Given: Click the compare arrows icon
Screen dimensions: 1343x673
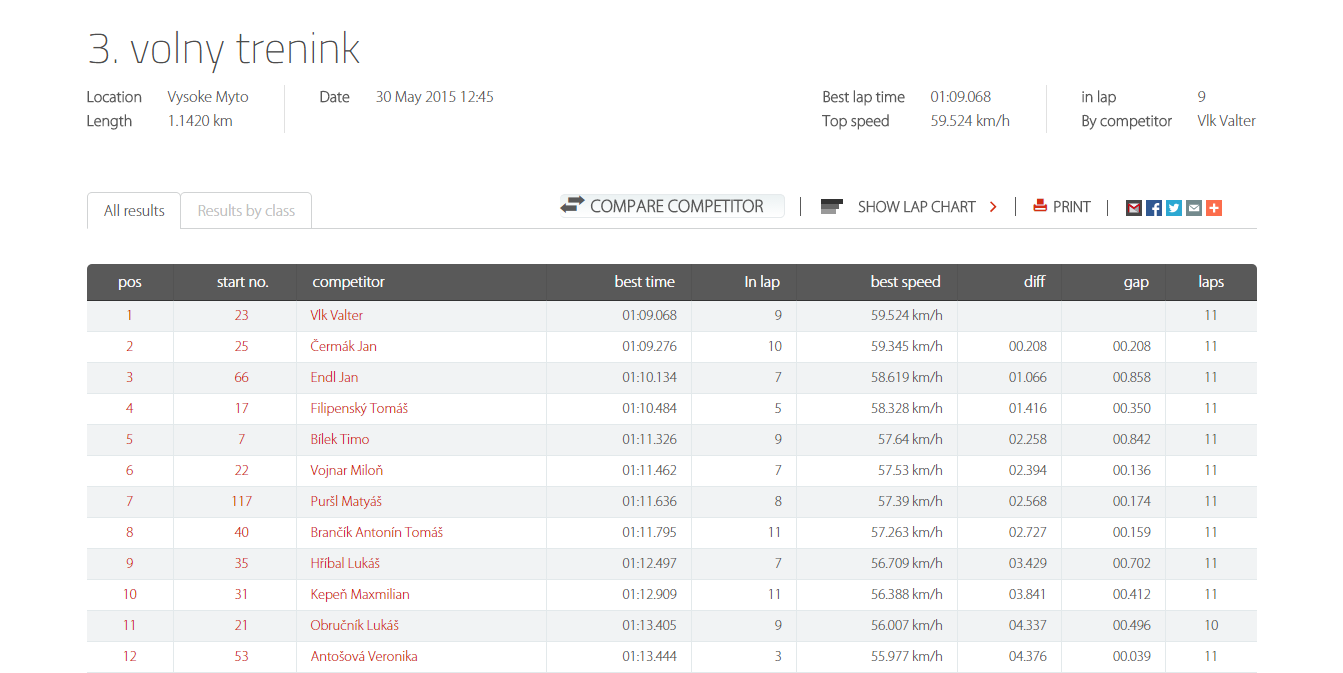Looking at the screenshot, I should (x=572, y=205).
